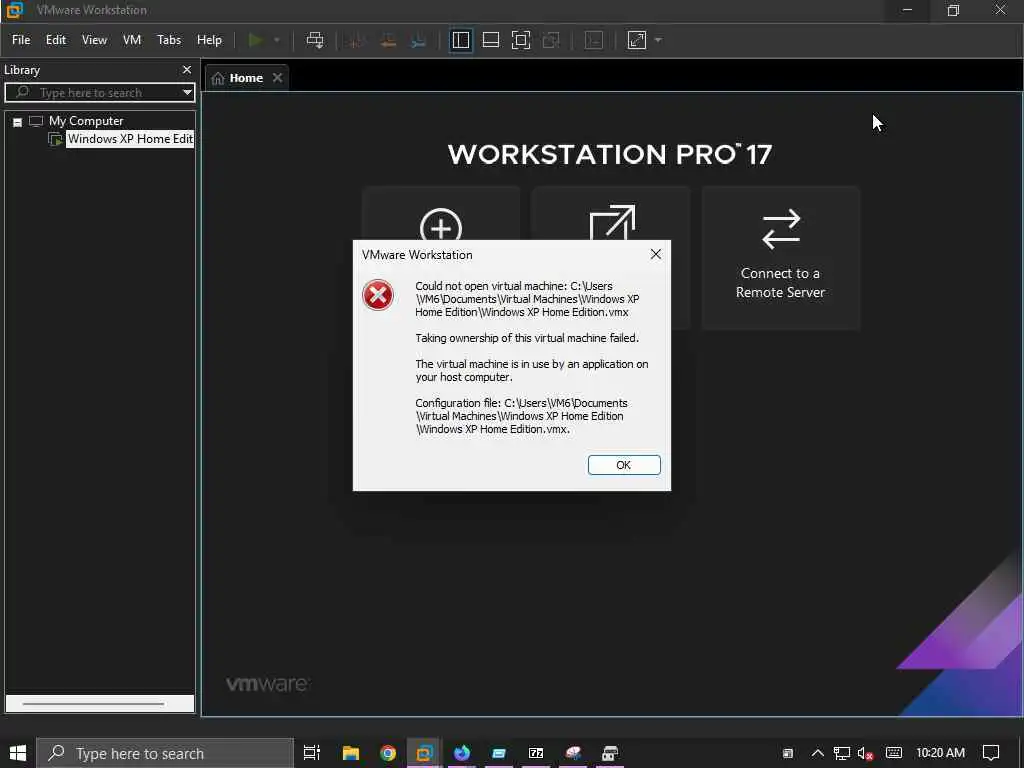Click Create New Virtual Machine plus icon
The width and height of the screenshot is (1024, 768).
pos(441,228)
